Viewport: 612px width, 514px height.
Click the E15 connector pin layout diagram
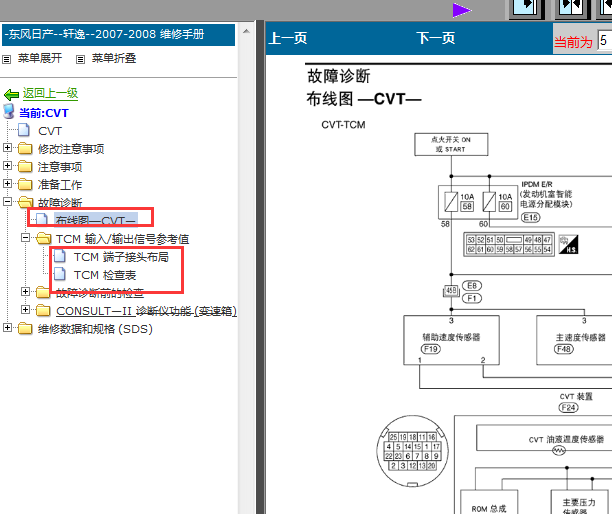509,244
